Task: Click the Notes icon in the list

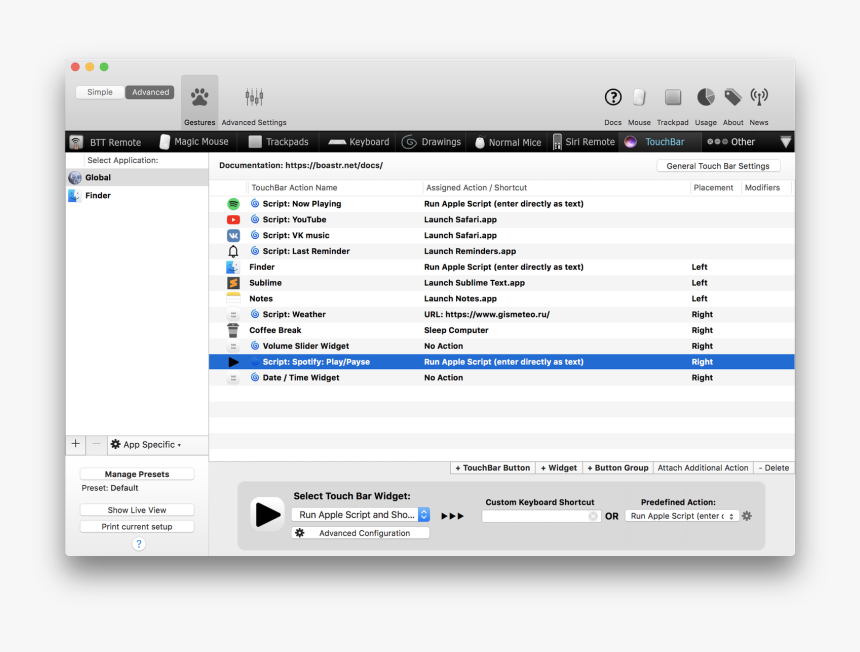Action: 233,299
